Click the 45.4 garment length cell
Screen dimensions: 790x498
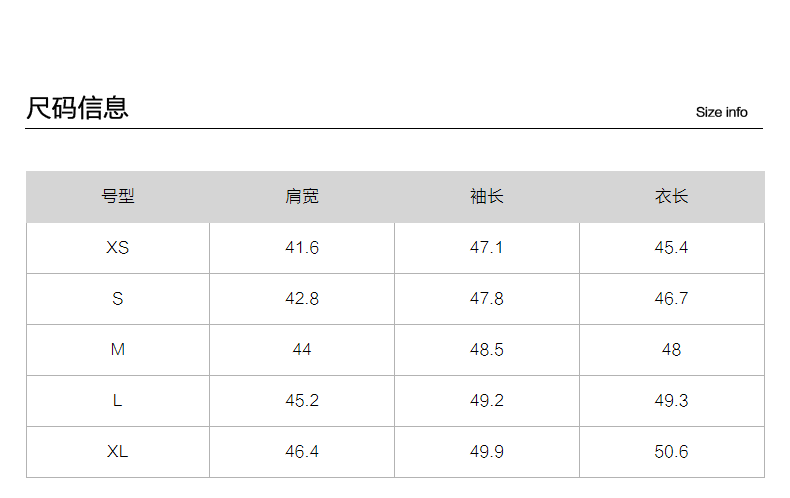[x=672, y=247]
